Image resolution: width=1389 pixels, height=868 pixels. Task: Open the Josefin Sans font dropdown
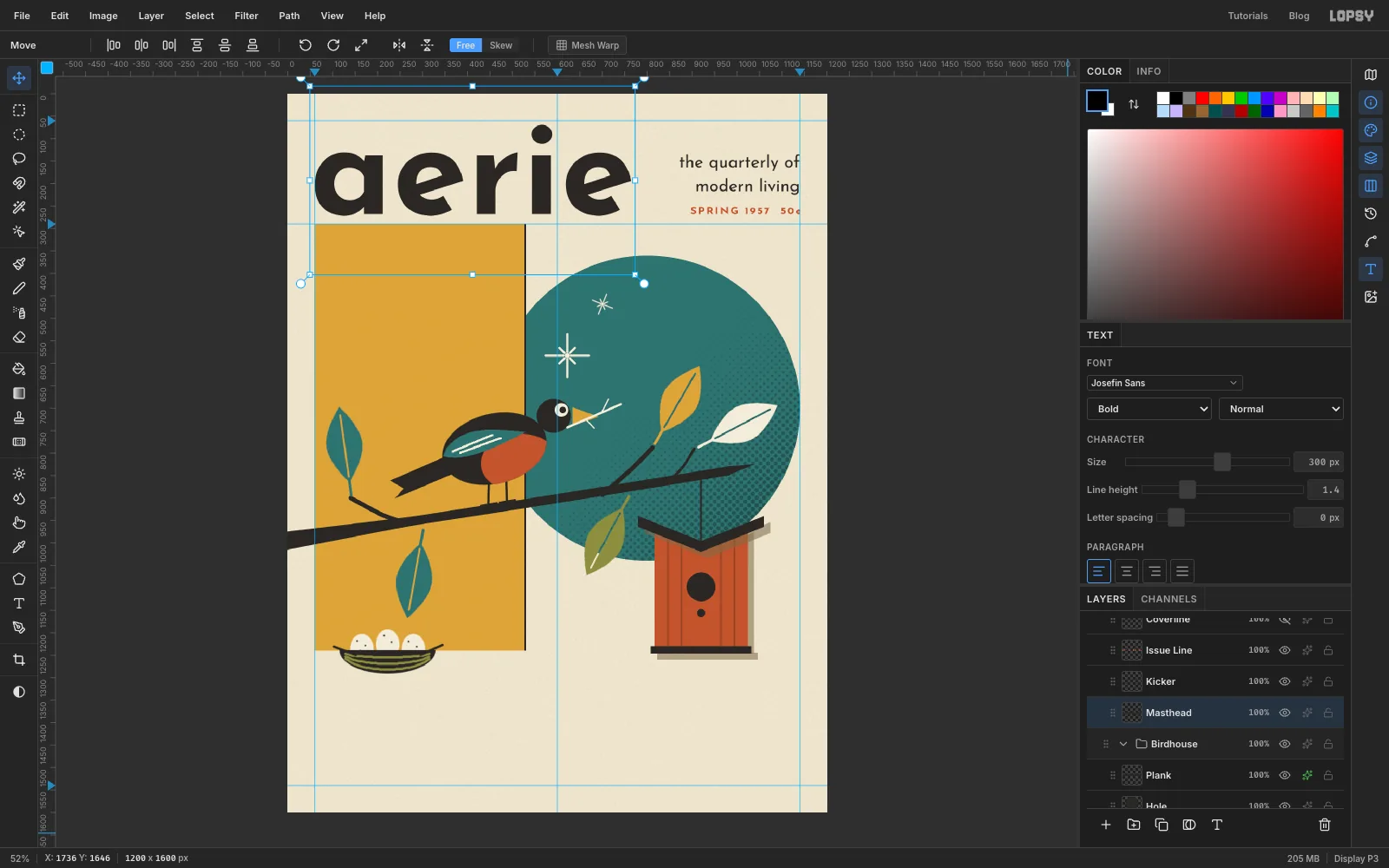point(1164,383)
